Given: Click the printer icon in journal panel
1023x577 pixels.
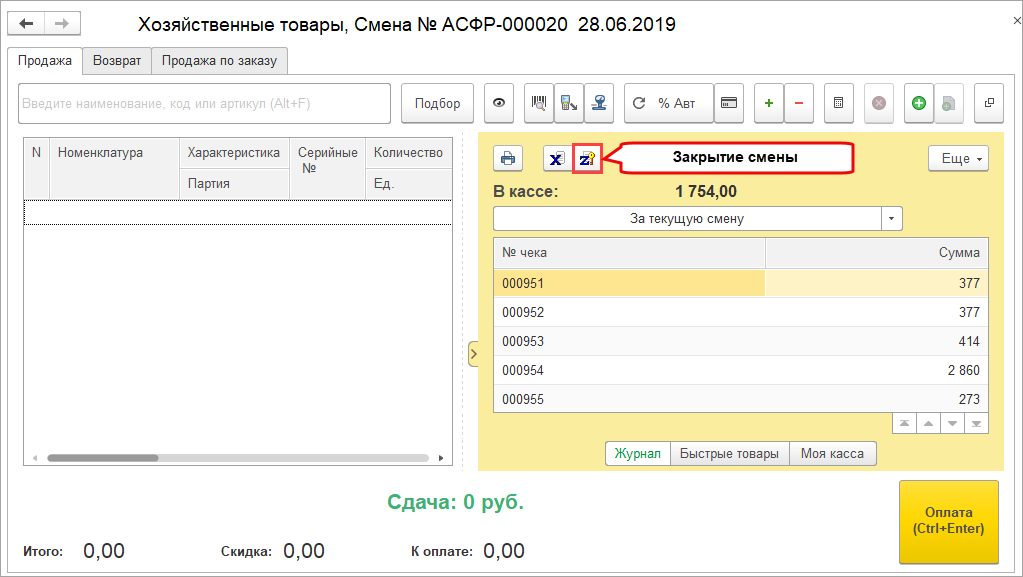Looking at the screenshot, I should (508, 158).
